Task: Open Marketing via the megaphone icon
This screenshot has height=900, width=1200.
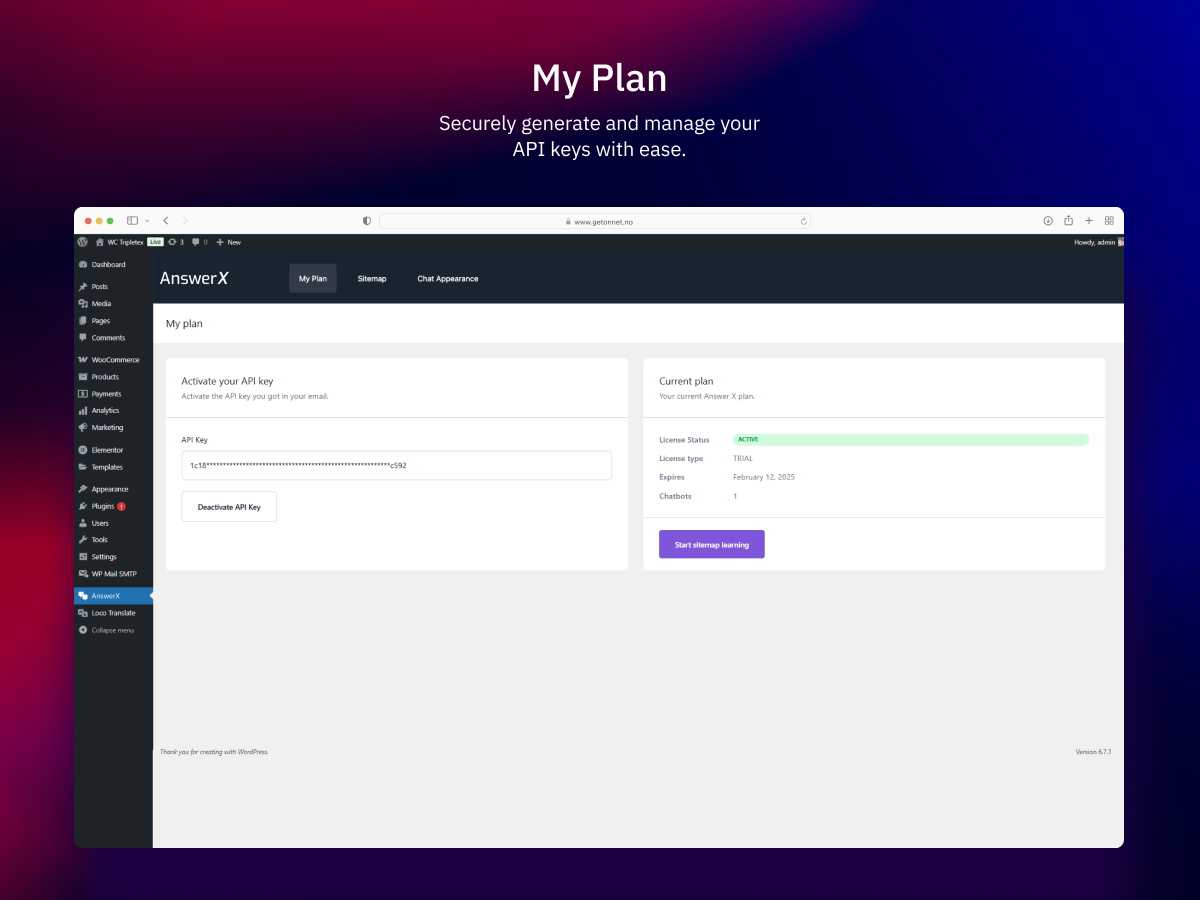Action: [x=83, y=428]
